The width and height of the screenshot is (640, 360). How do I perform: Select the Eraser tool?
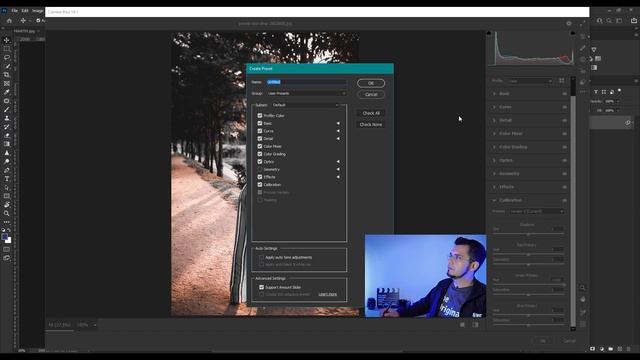pyautogui.click(x=7, y=135)
